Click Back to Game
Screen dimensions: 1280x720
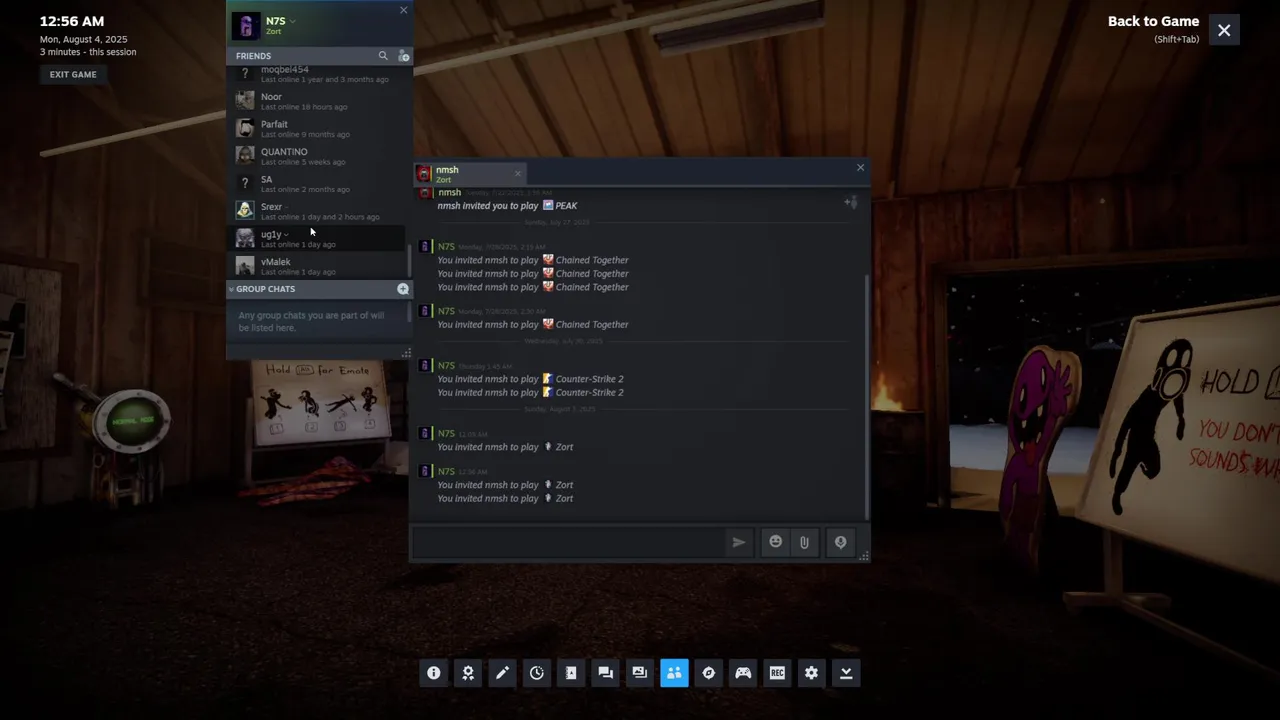pos(1153,21)
